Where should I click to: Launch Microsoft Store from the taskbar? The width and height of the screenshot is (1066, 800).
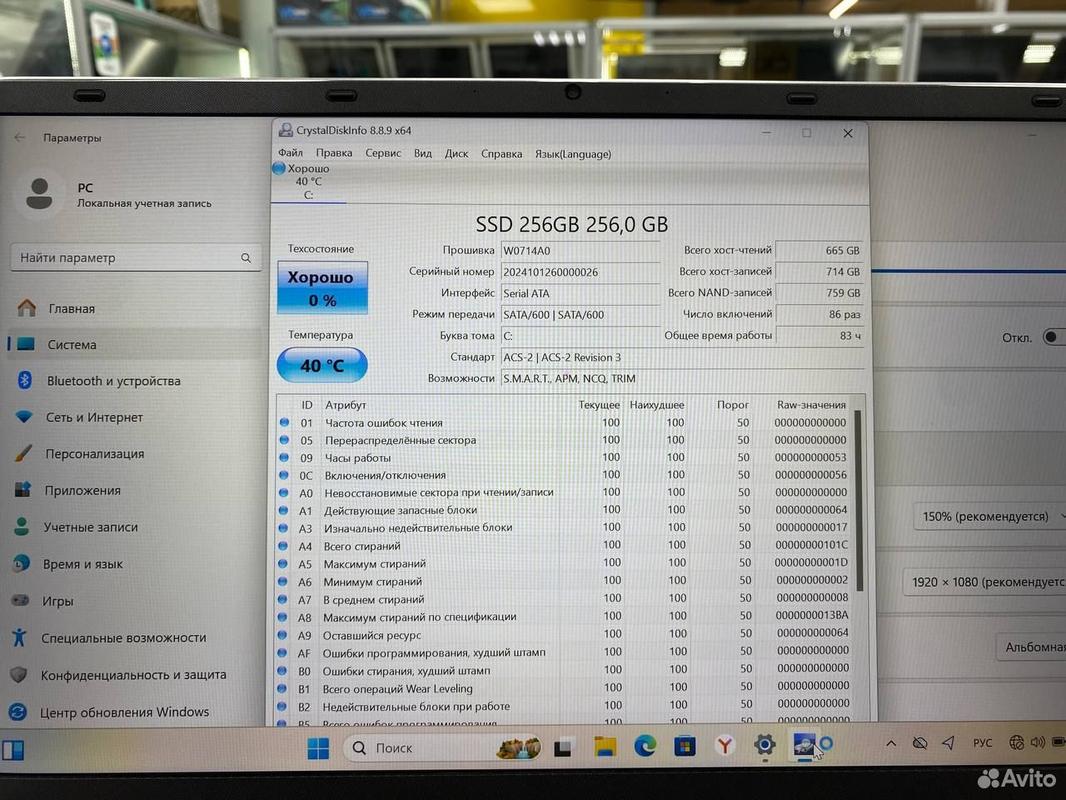[685, 746]
